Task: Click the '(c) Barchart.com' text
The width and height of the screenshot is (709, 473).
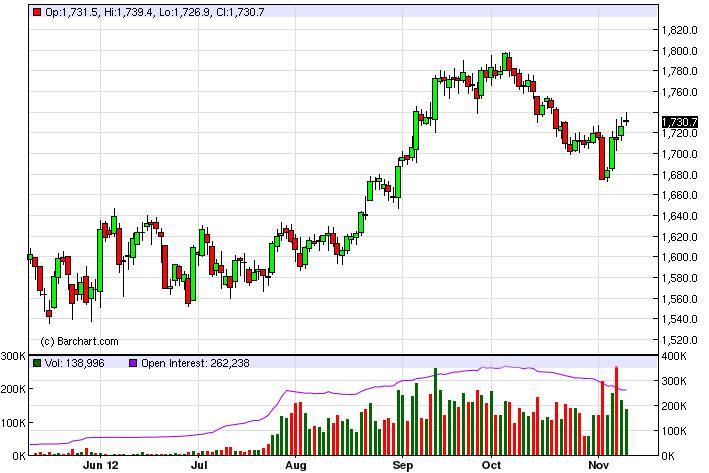Action: 80,341
